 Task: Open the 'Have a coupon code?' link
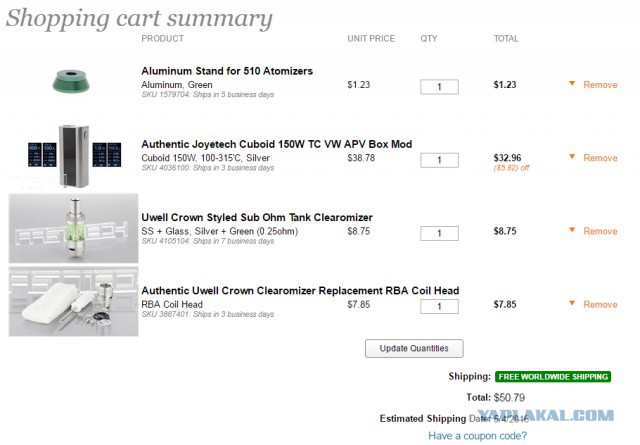pos(478,436)
